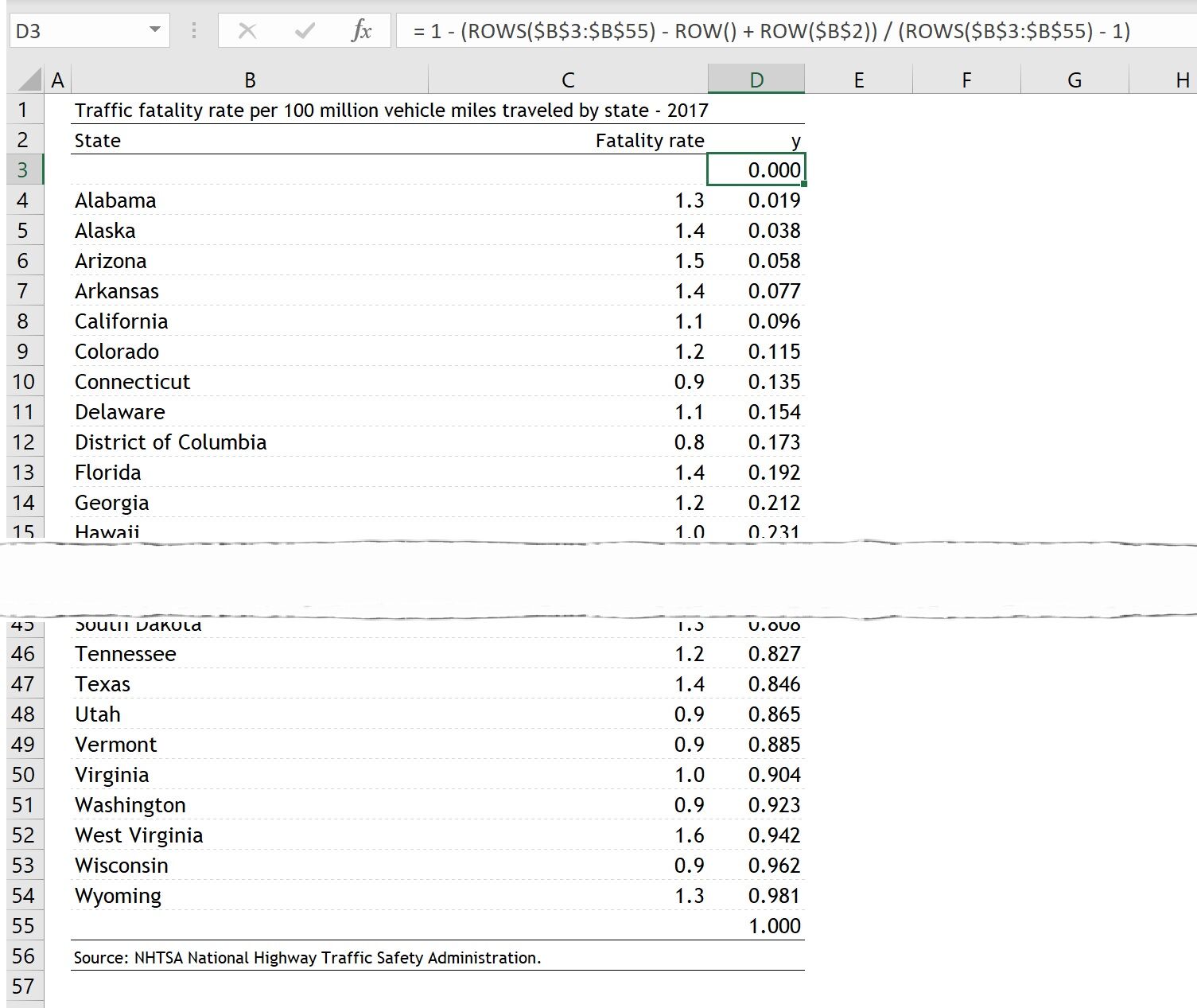Click the 'Arizona' cell
1197x1008 pixels.
[x=250, y=261]
